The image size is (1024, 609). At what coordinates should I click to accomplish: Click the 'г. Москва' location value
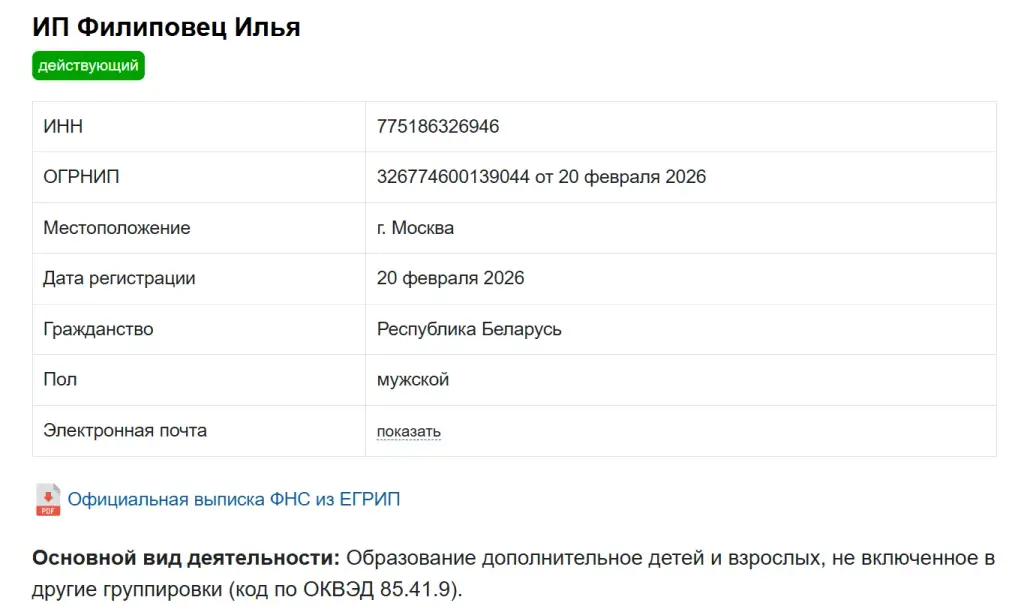click(415, 228)
